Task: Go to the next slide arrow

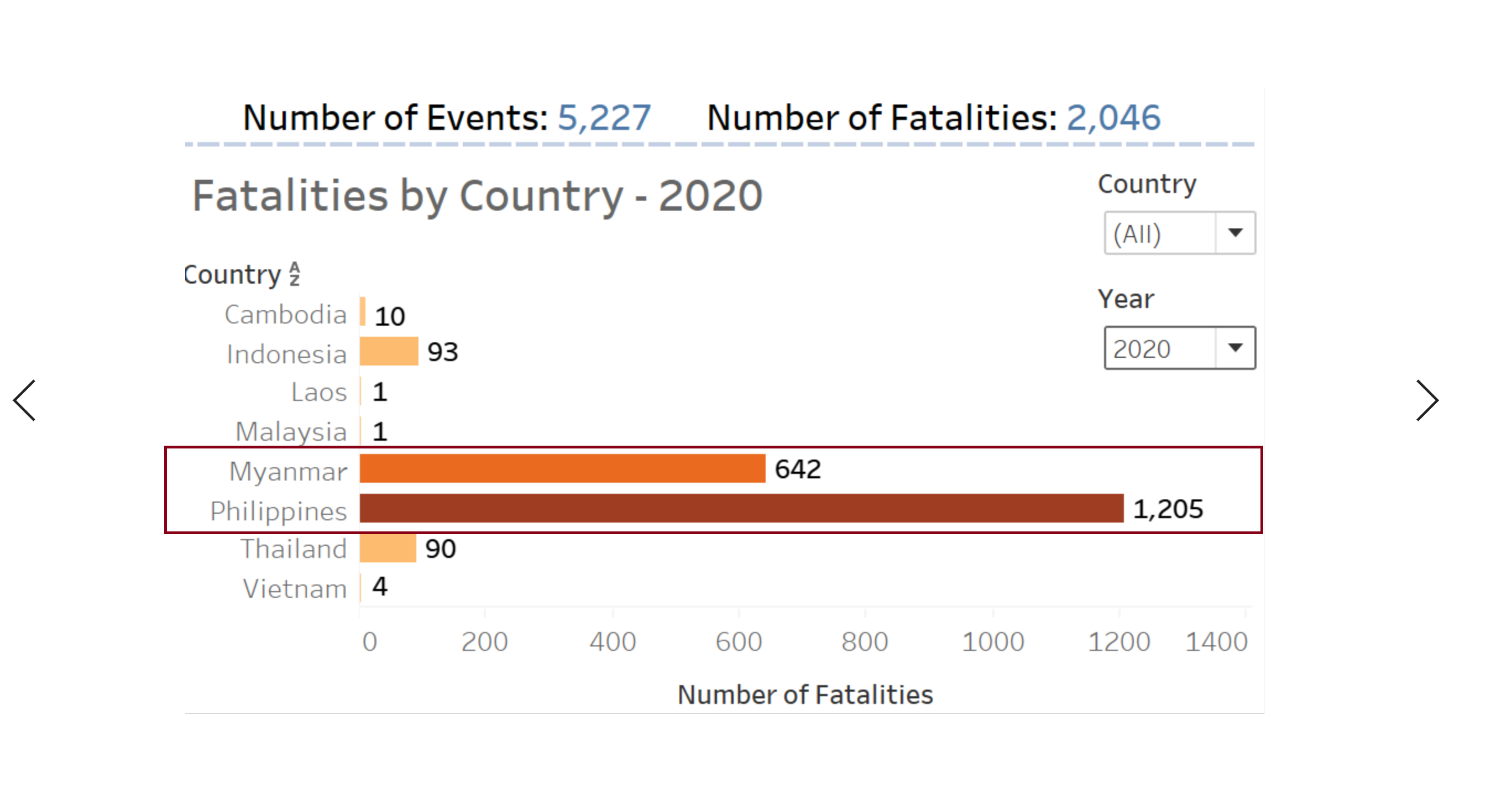Action: 1426,400
